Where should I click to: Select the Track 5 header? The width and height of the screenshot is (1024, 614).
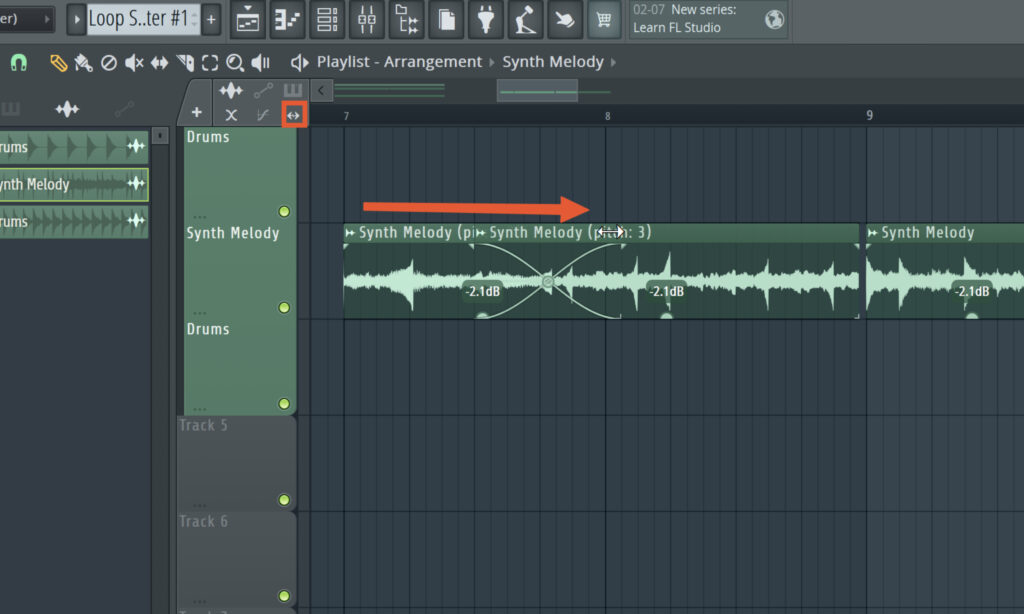[237, 463]
